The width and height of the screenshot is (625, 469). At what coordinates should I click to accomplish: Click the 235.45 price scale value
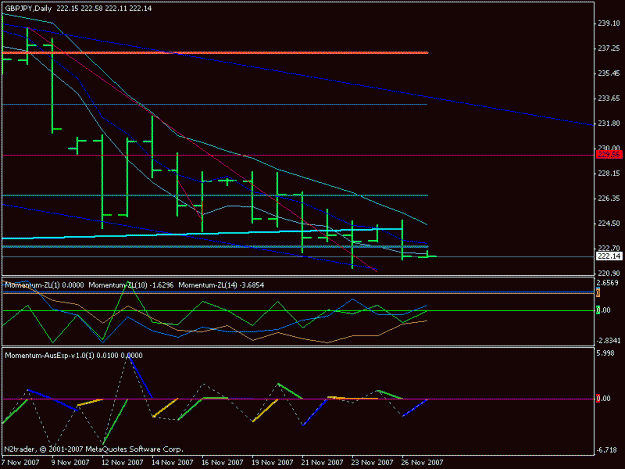609,73
